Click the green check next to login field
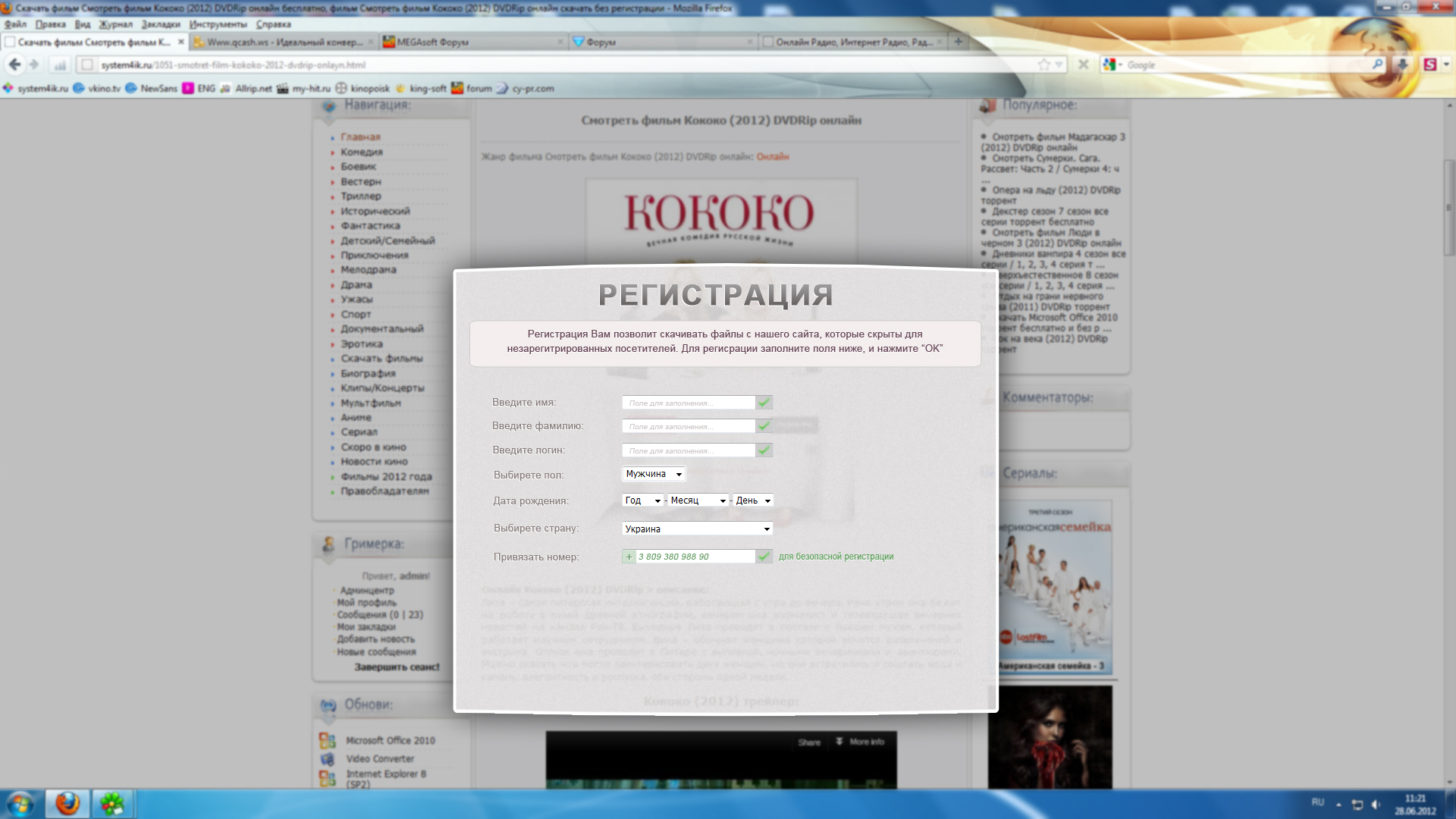This screenshot has height=819, width=1456. 764,450
